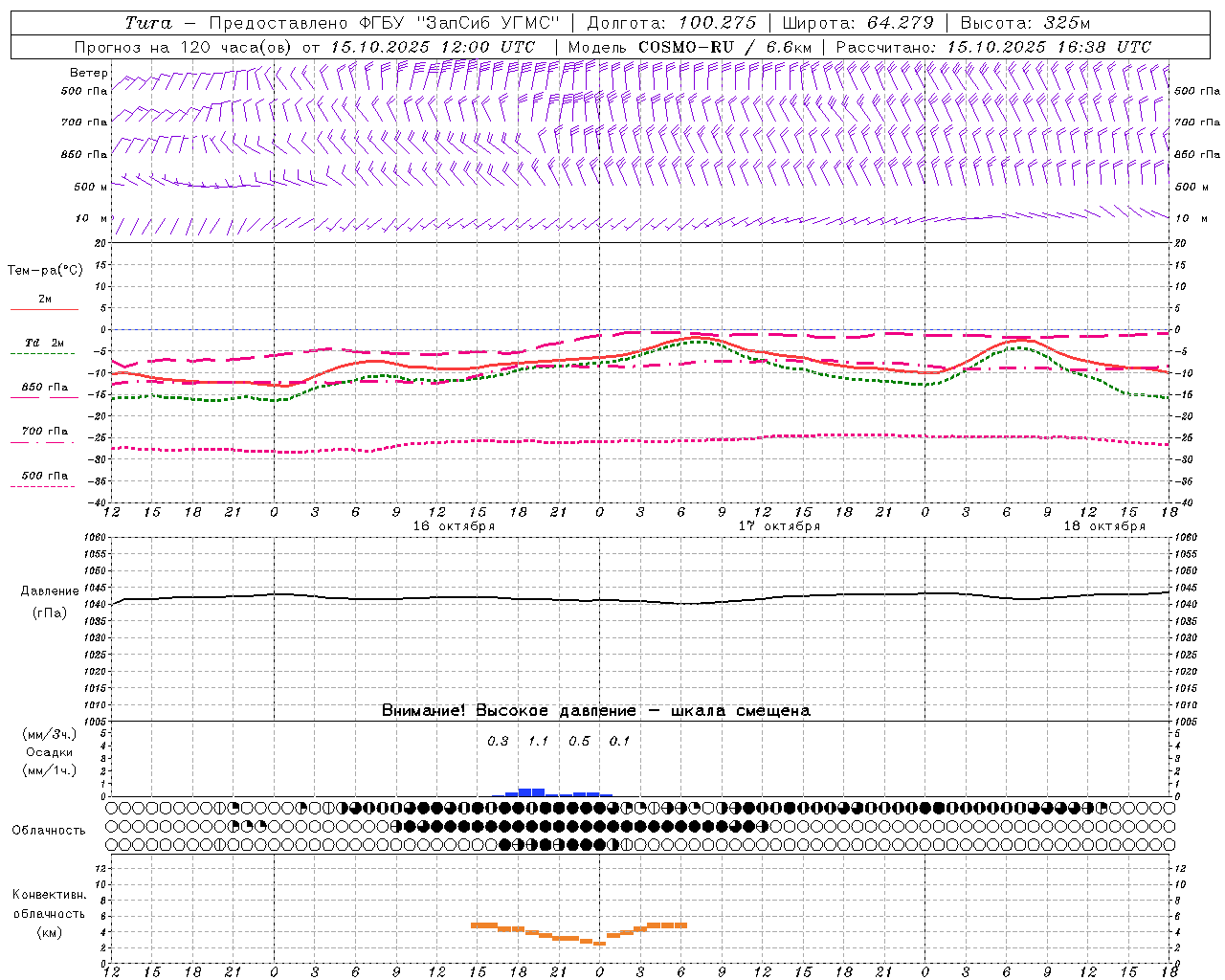Click the '850 гПа' temperature legend label
The height and width of the screenshot is (980, 1225).
click(44, 388)
